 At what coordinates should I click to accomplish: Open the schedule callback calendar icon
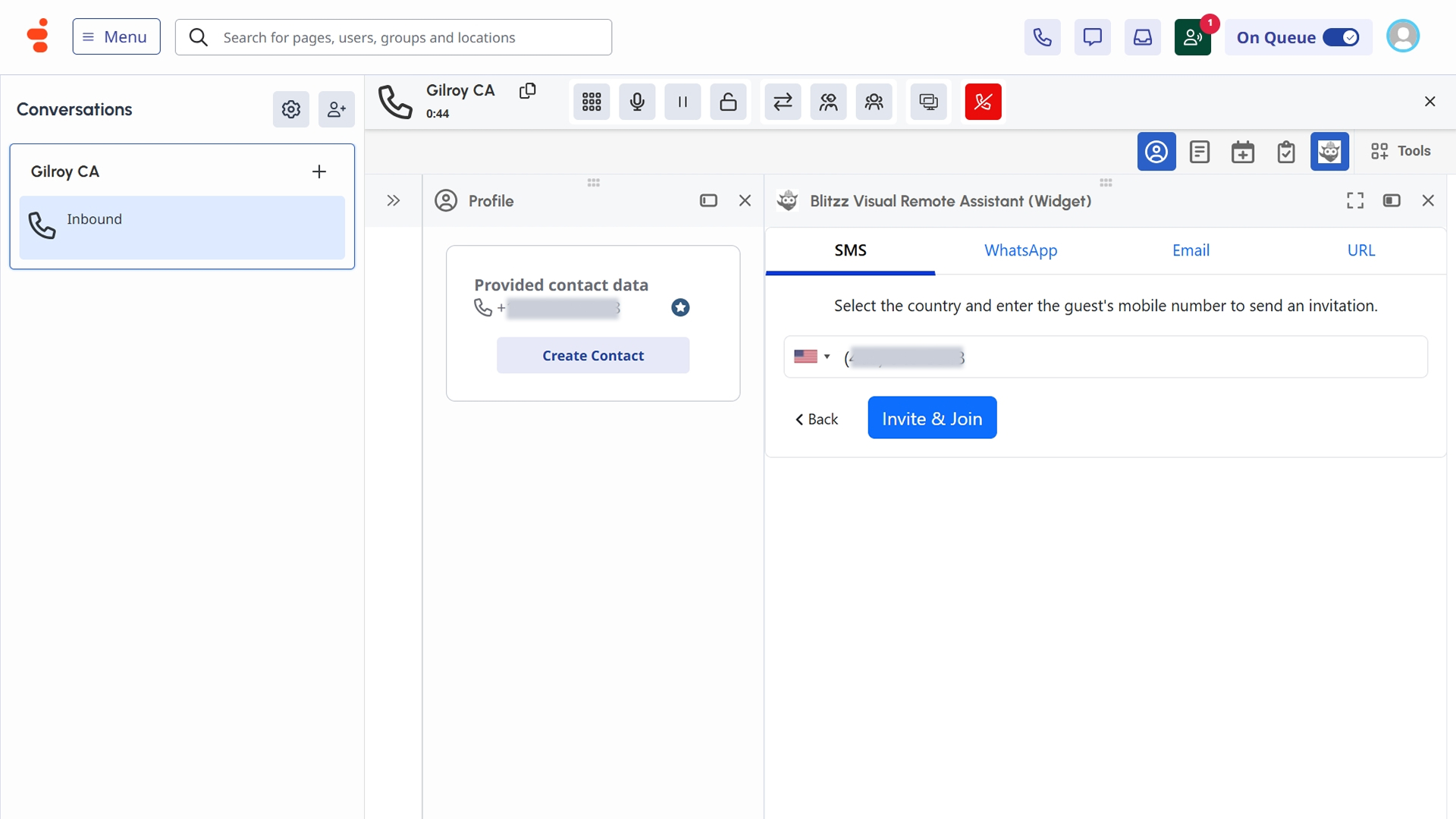click(1242, 152)
